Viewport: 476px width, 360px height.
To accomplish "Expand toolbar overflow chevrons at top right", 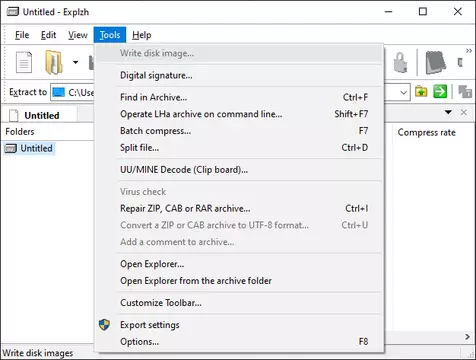I will coord(469,51).
